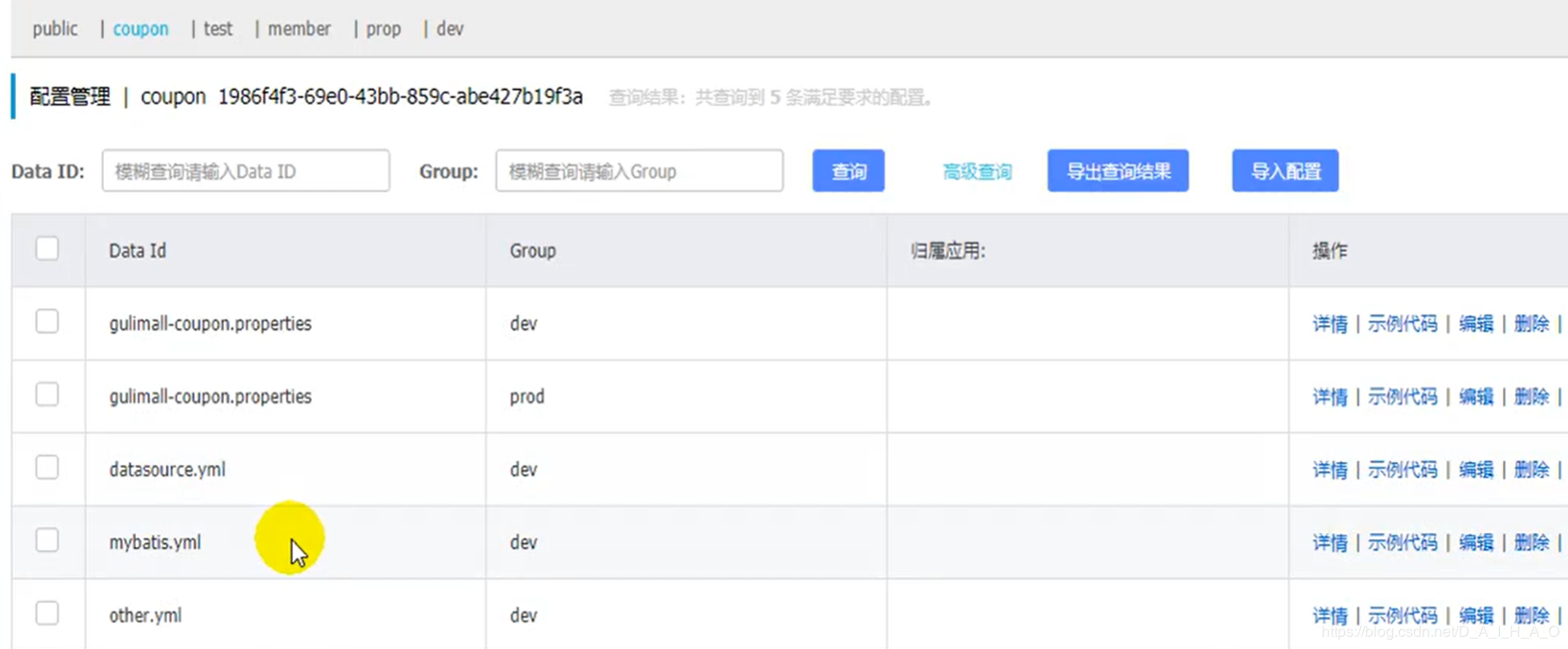Open 示例代码 for gulimall-coupon.properties dev
1568x649 pixels.
pos(1403,324)
